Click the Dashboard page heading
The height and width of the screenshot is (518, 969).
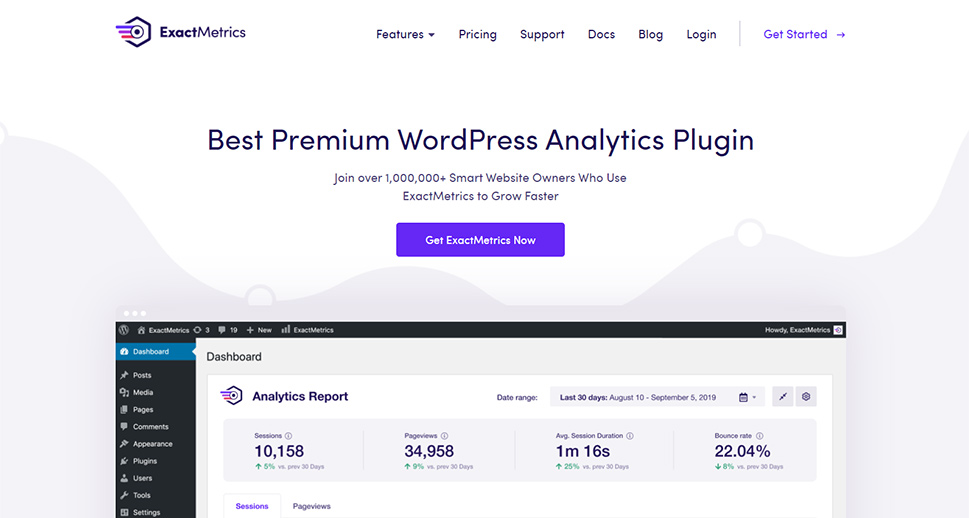tap(234, 357)
